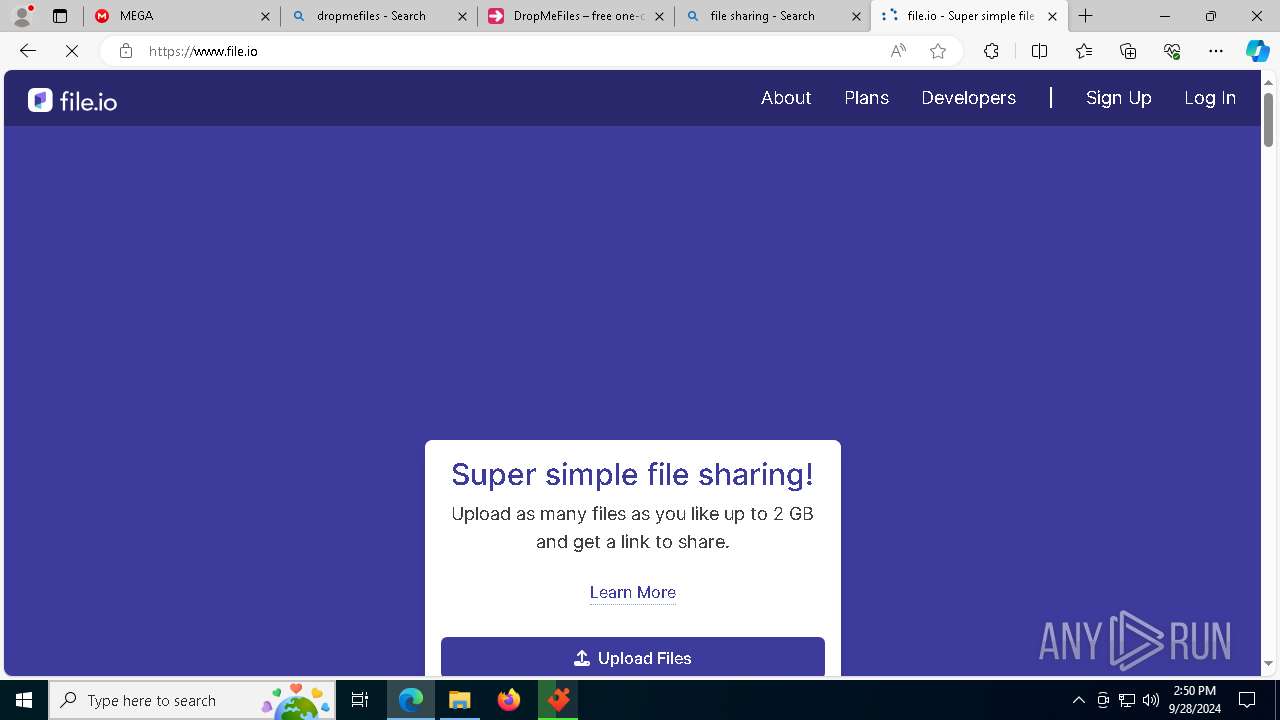Open File Explorer from taskbar
The height and width of the screenshot is (720, 1280).
coord(459,700)
